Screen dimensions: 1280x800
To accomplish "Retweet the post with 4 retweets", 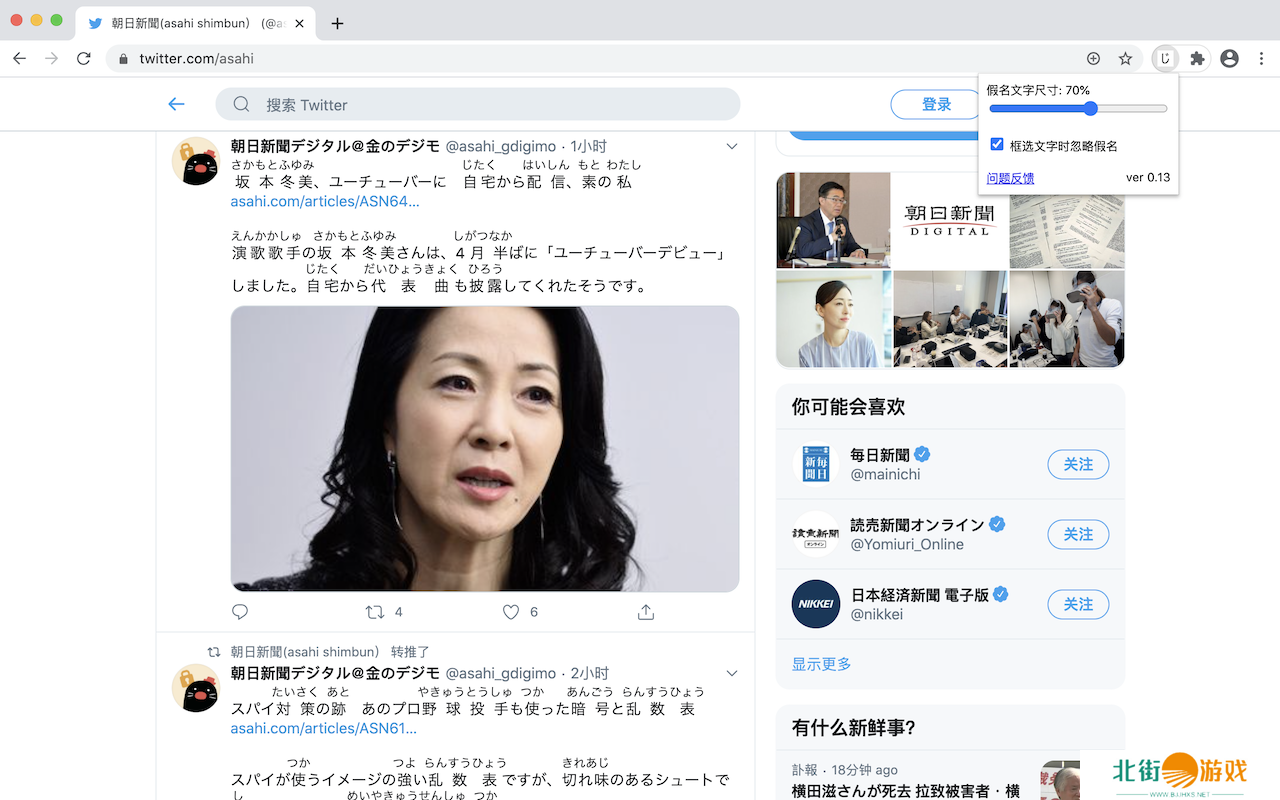I will [x=375, y=612].
